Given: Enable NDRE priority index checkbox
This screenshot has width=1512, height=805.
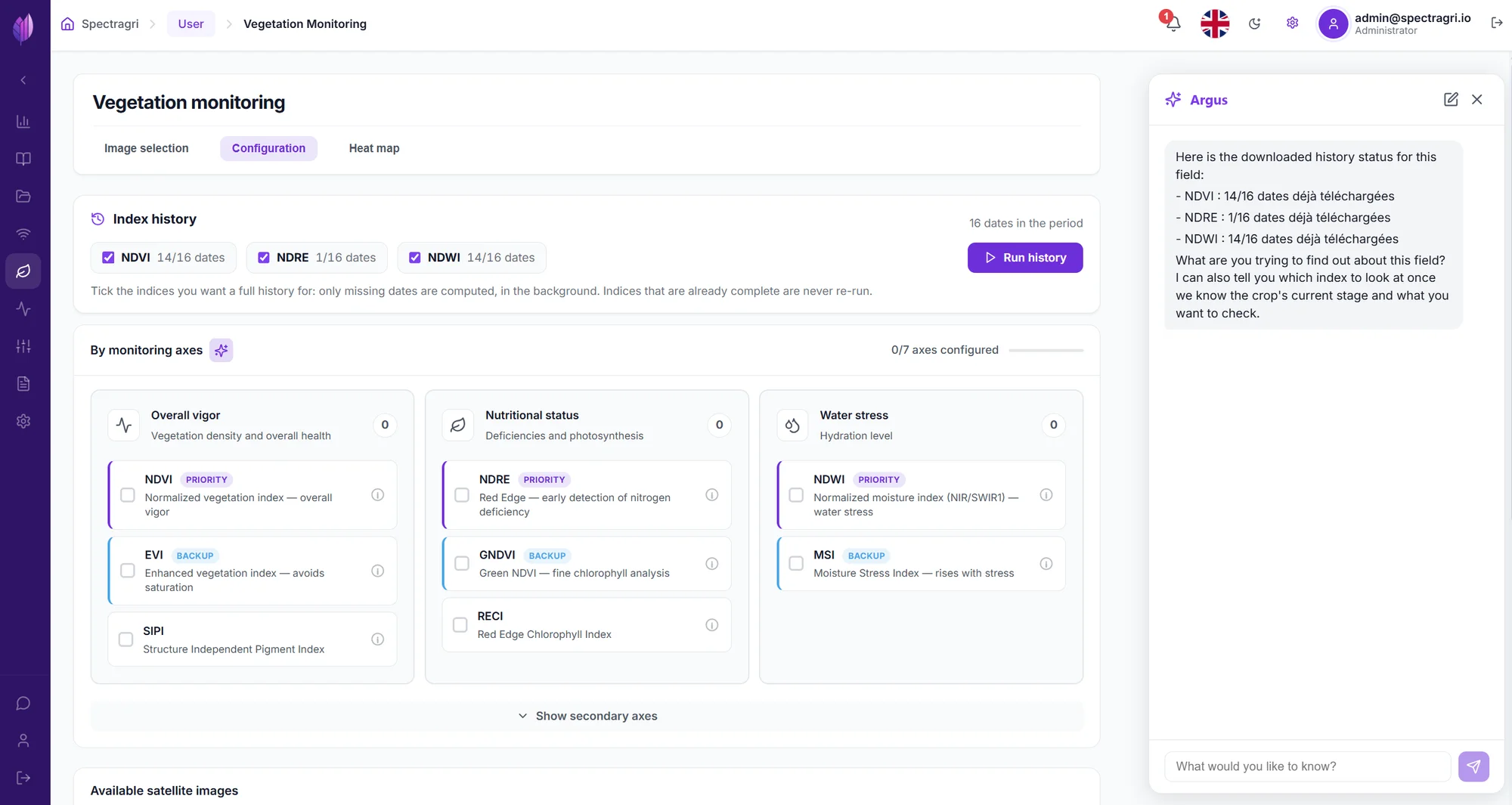Looking at the screenshot, I should click(462, 495).
